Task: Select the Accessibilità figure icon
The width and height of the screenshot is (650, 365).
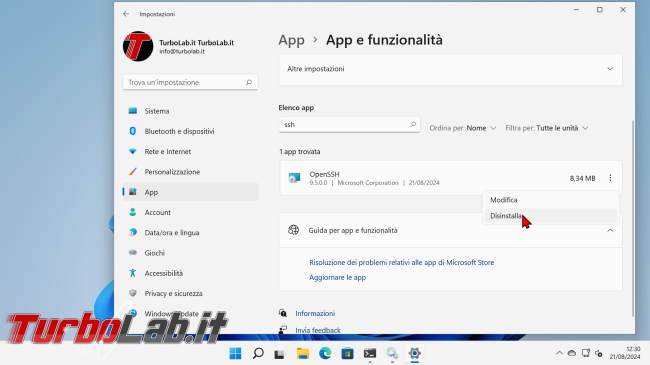Action: 133,273
